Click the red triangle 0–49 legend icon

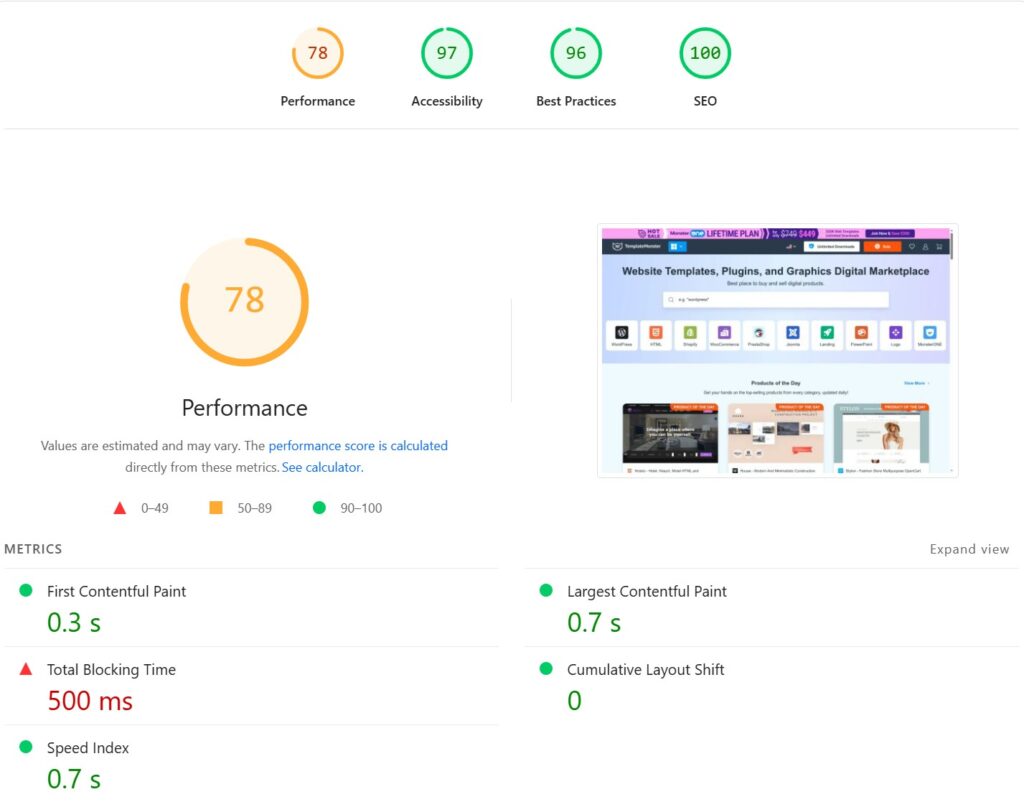coord(120,508)
